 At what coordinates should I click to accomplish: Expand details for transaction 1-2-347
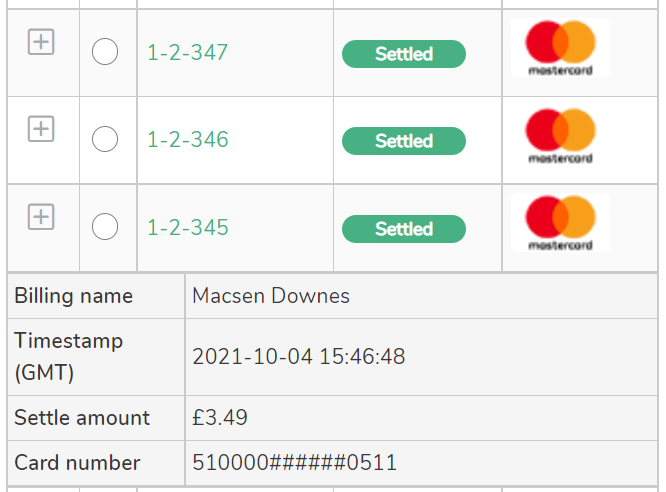click(x=41, y=42)
